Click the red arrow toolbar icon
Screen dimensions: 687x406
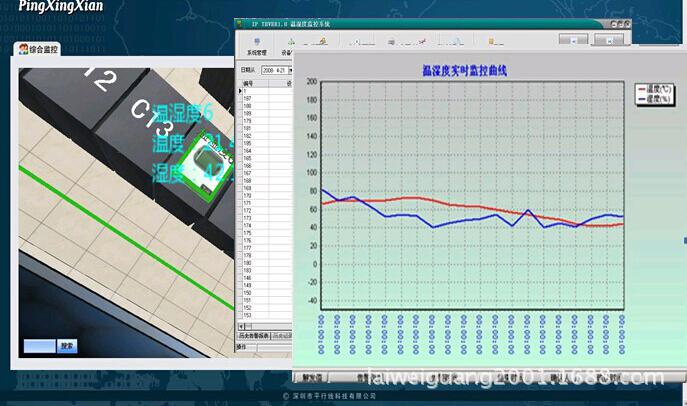coord(422,42)
